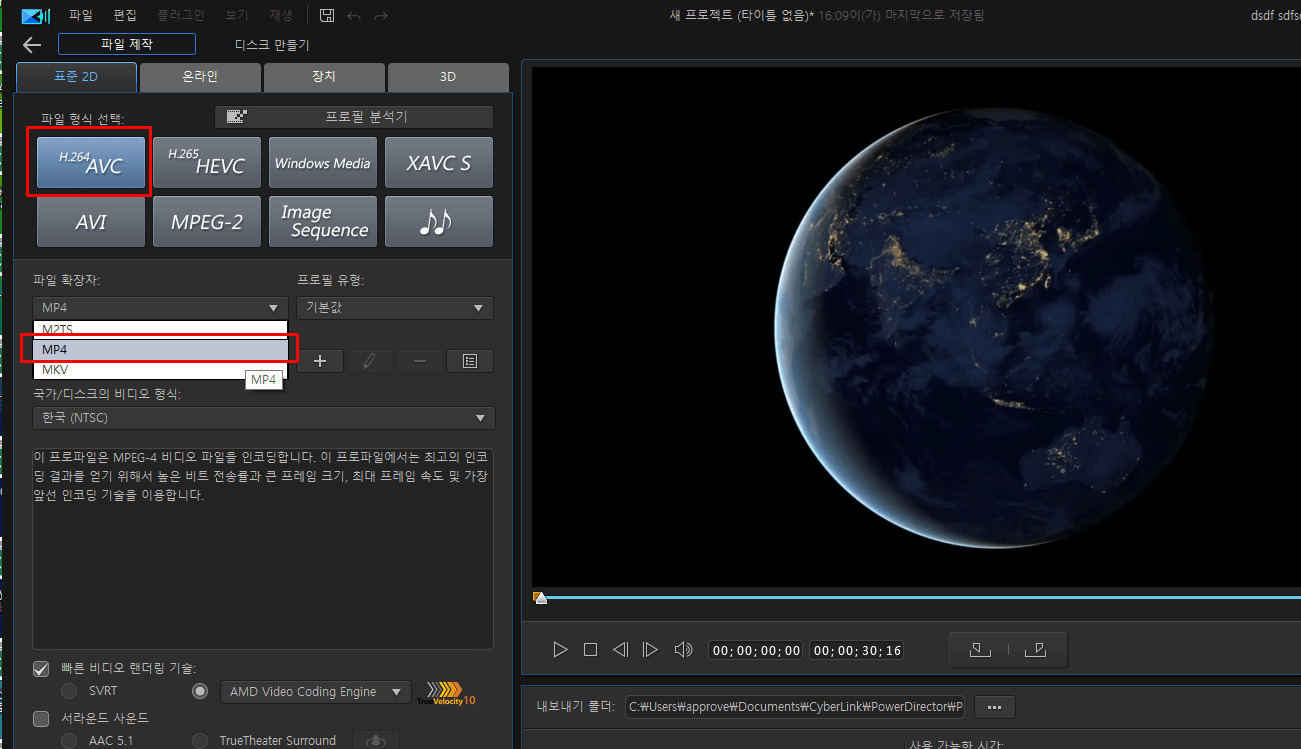Select the audio music notes format button
Image resolution: width=1301 pixels, height=749 pixels.
[x=438, y=222]
